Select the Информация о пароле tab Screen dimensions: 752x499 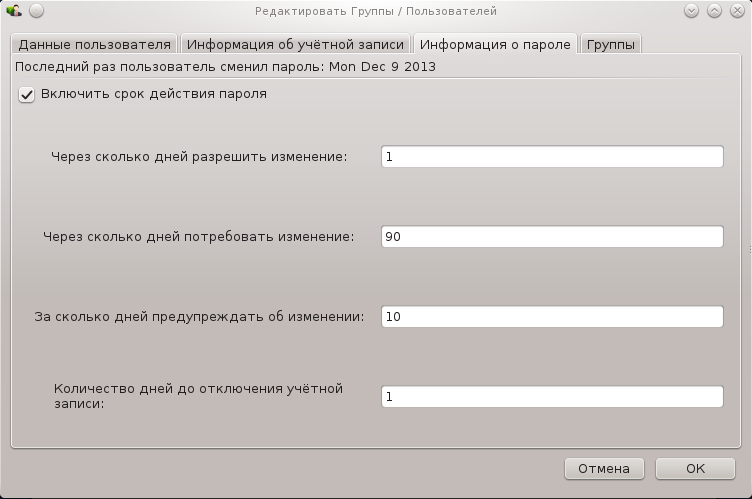click(495, 44)
